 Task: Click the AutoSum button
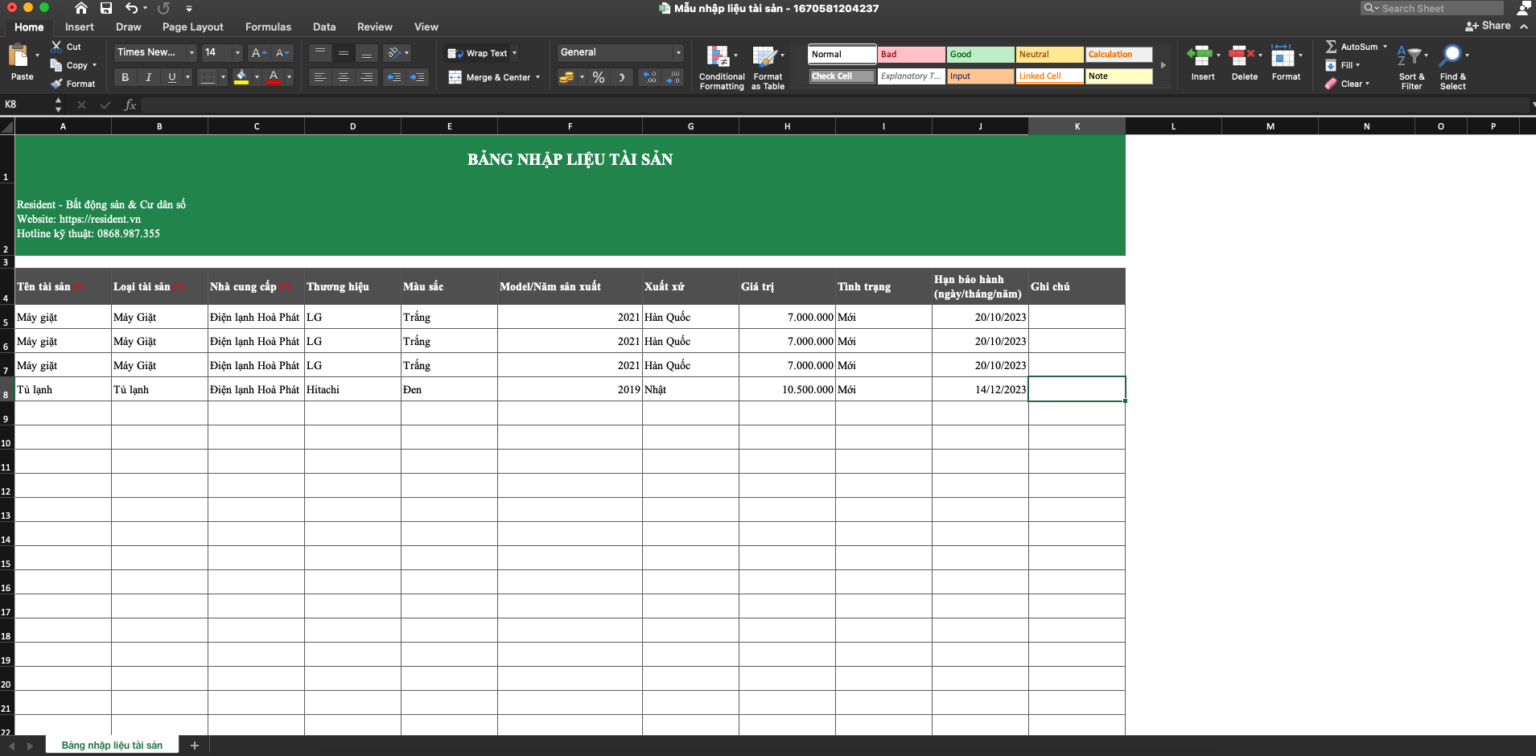pyautogui.click(x=1357, y=47)
